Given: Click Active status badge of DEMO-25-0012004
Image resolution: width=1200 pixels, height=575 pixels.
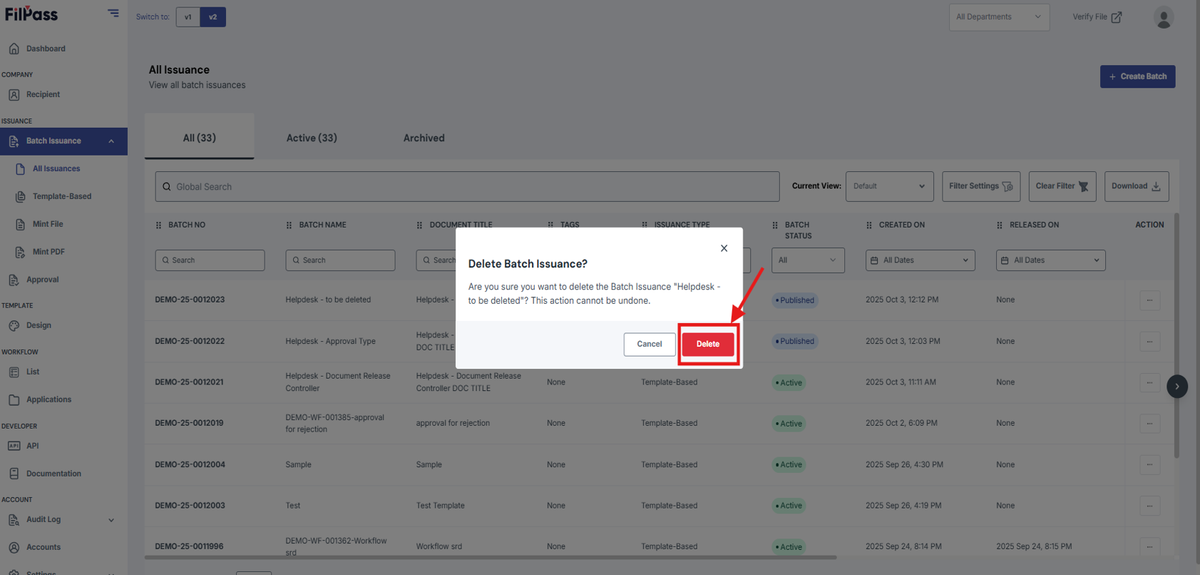Looking at the screenshot, I should point(788,464).
